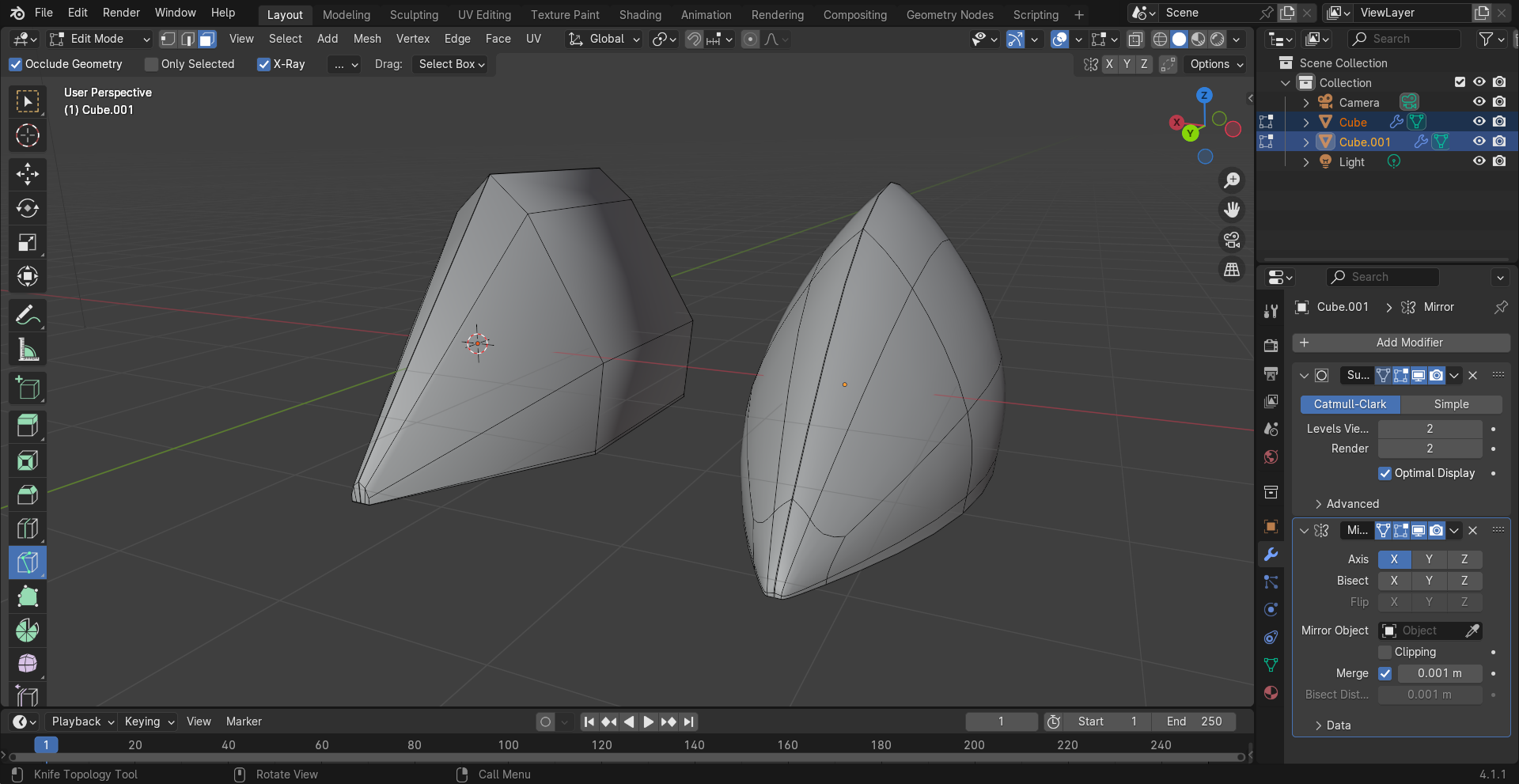Open the Select Box drag dropdown
The height and width of the screenshot is (784, 1519).
point(451,64)
